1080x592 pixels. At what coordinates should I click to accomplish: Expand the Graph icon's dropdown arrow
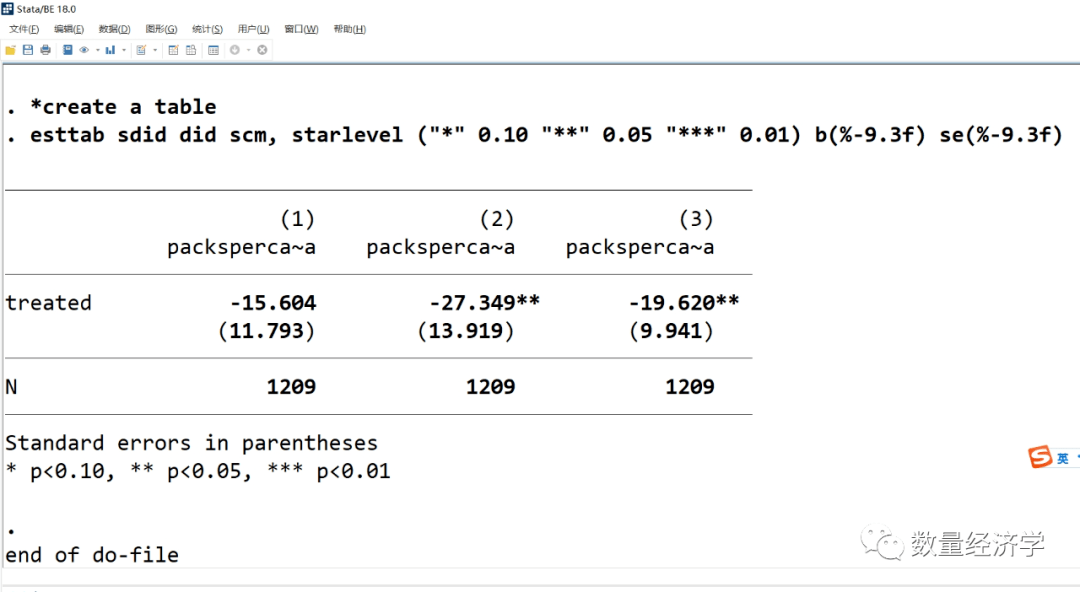[x=124, y=50]
